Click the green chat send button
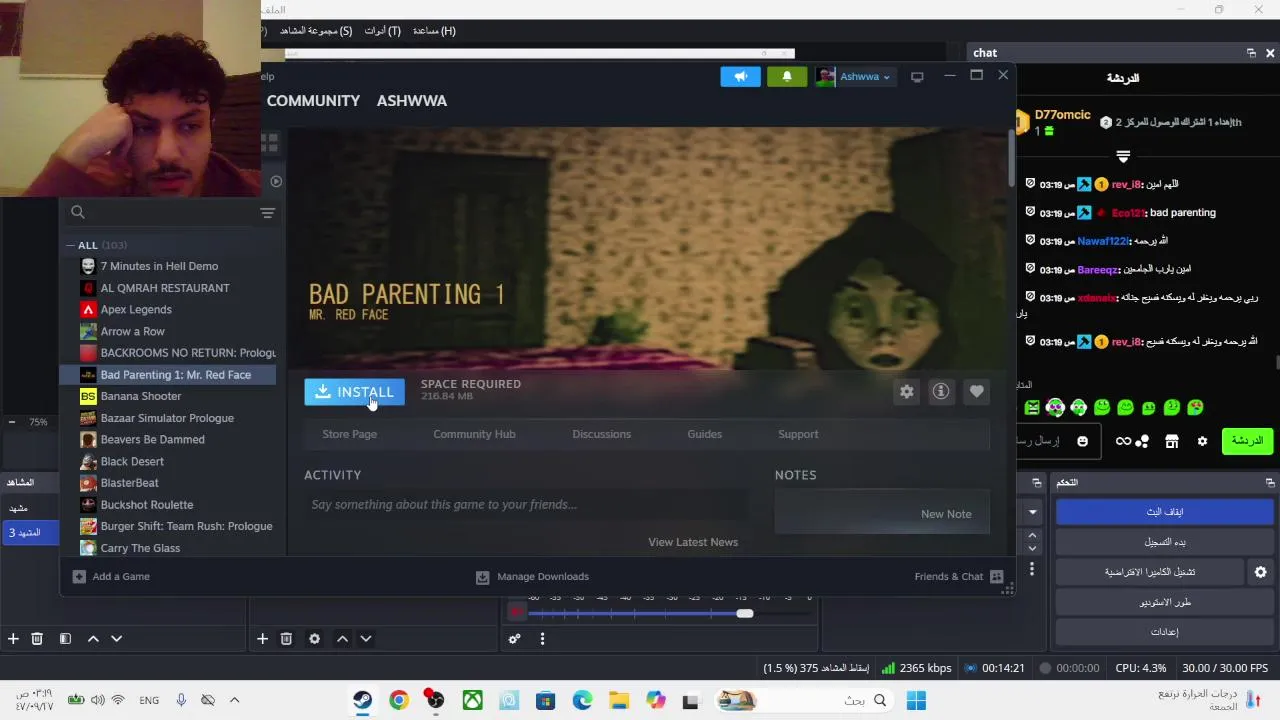 click(1247, 441)
